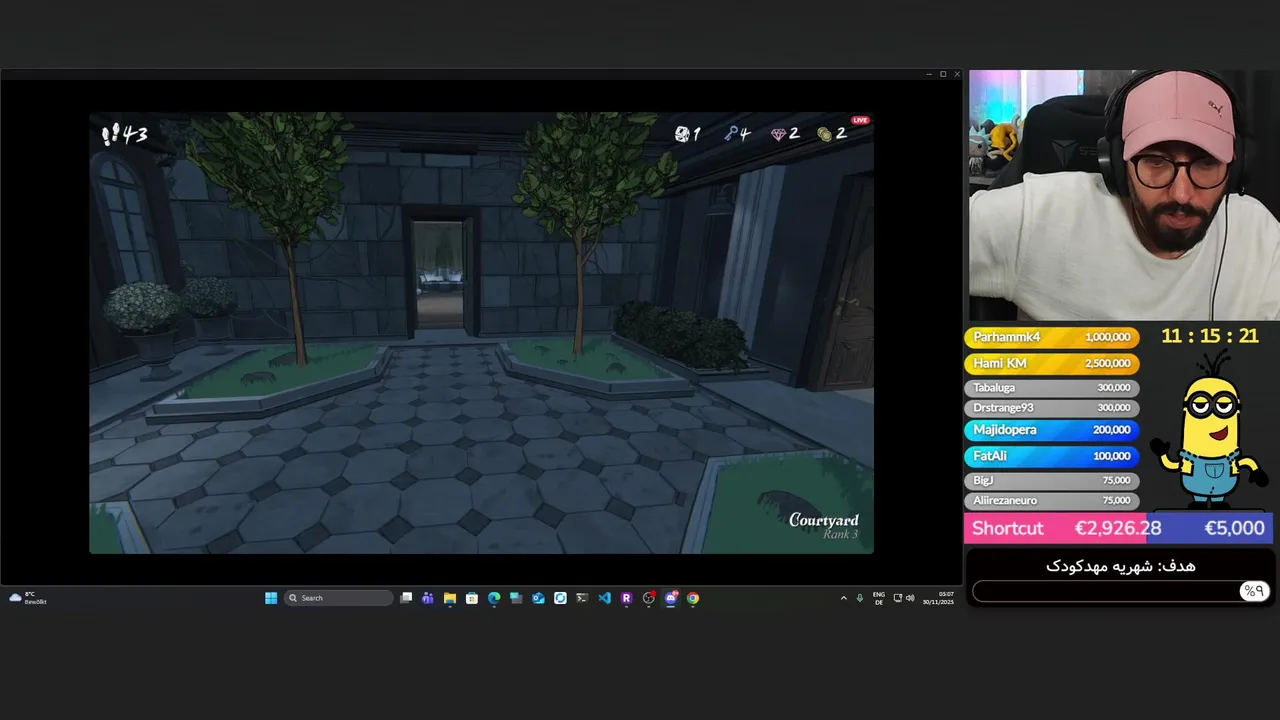Image resolution: width=1280 pixels, height=720 pixels.
Task: Switch the ENG DE input language
Action: click(x=878, y=598)
